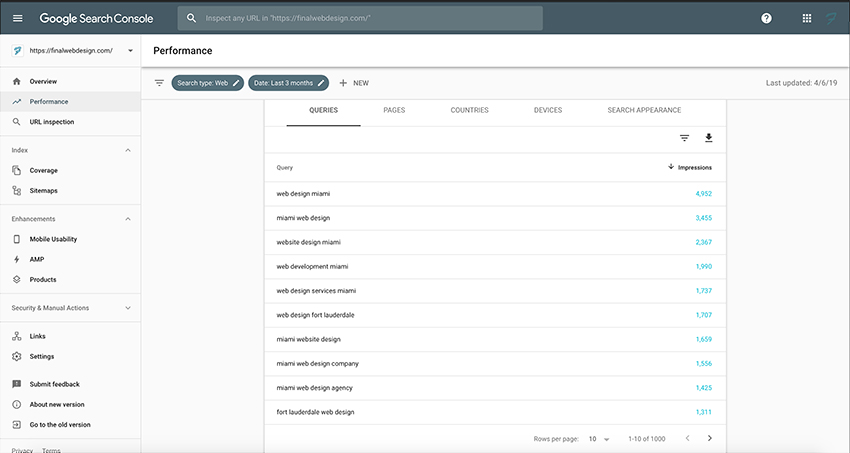Screen dimensions: 850x453
Task: Click the Overview home icon
Action: pos(17,81)
